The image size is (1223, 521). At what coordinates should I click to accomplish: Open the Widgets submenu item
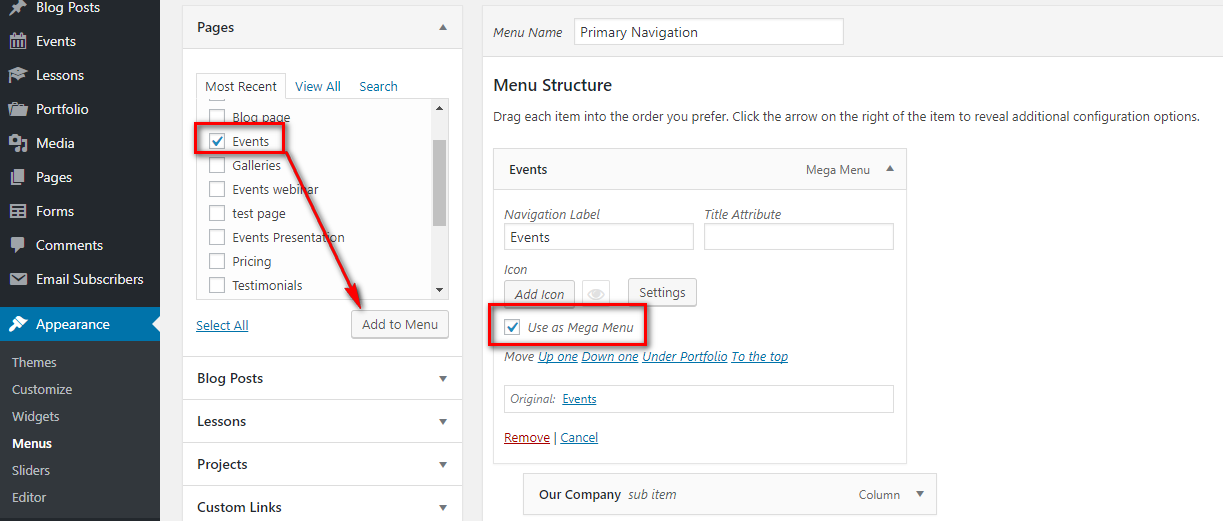[36, 416]
